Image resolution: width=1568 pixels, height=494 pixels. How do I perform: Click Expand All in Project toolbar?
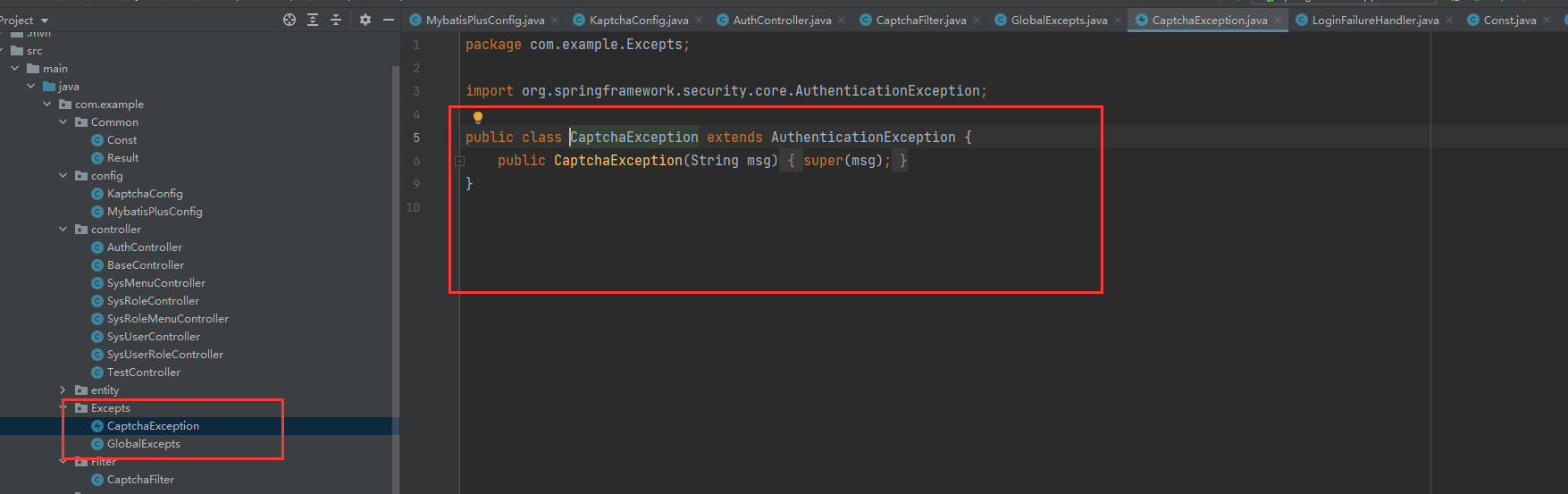pos(313,20)
